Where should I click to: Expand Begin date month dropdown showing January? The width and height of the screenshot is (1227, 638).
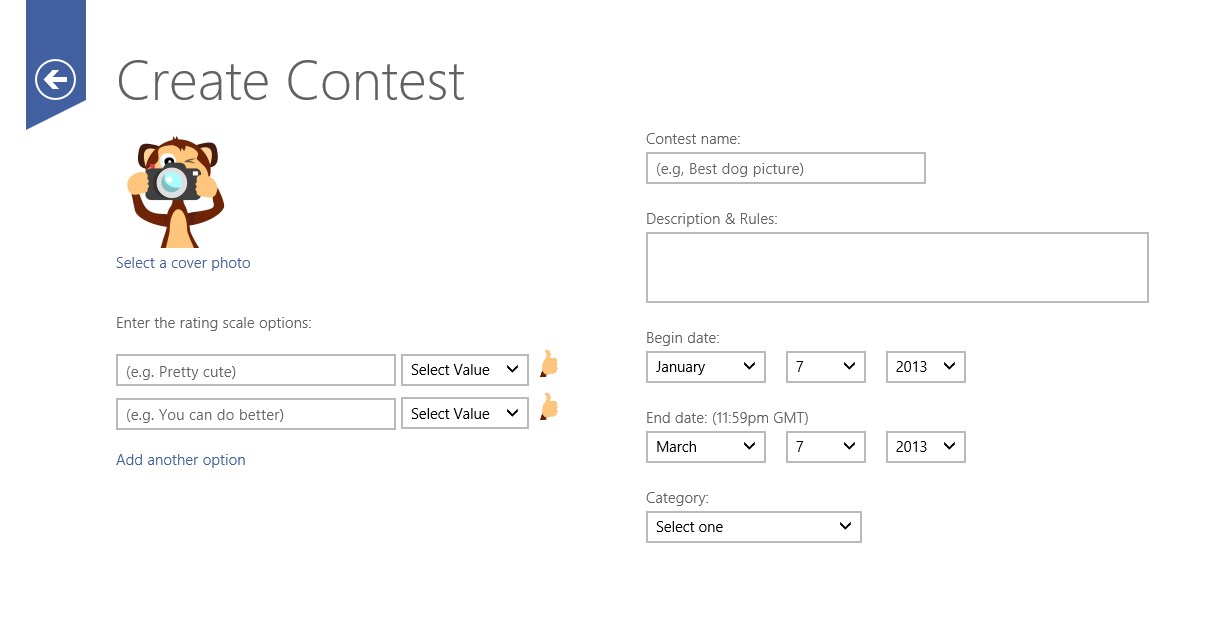pos(706,367)
